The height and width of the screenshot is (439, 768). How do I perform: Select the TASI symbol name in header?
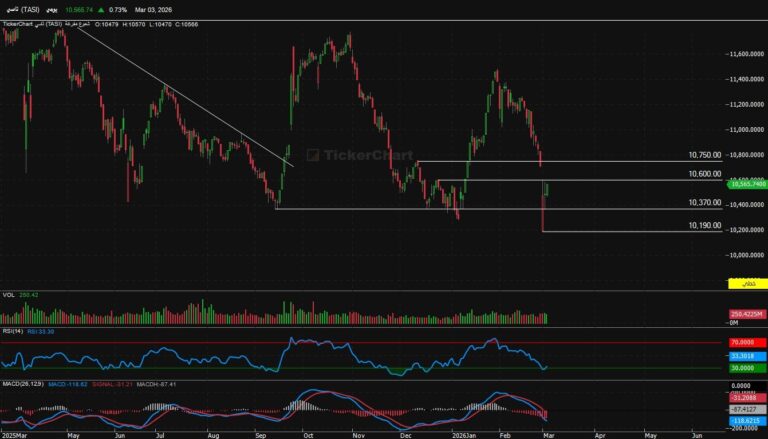point(27,10)
